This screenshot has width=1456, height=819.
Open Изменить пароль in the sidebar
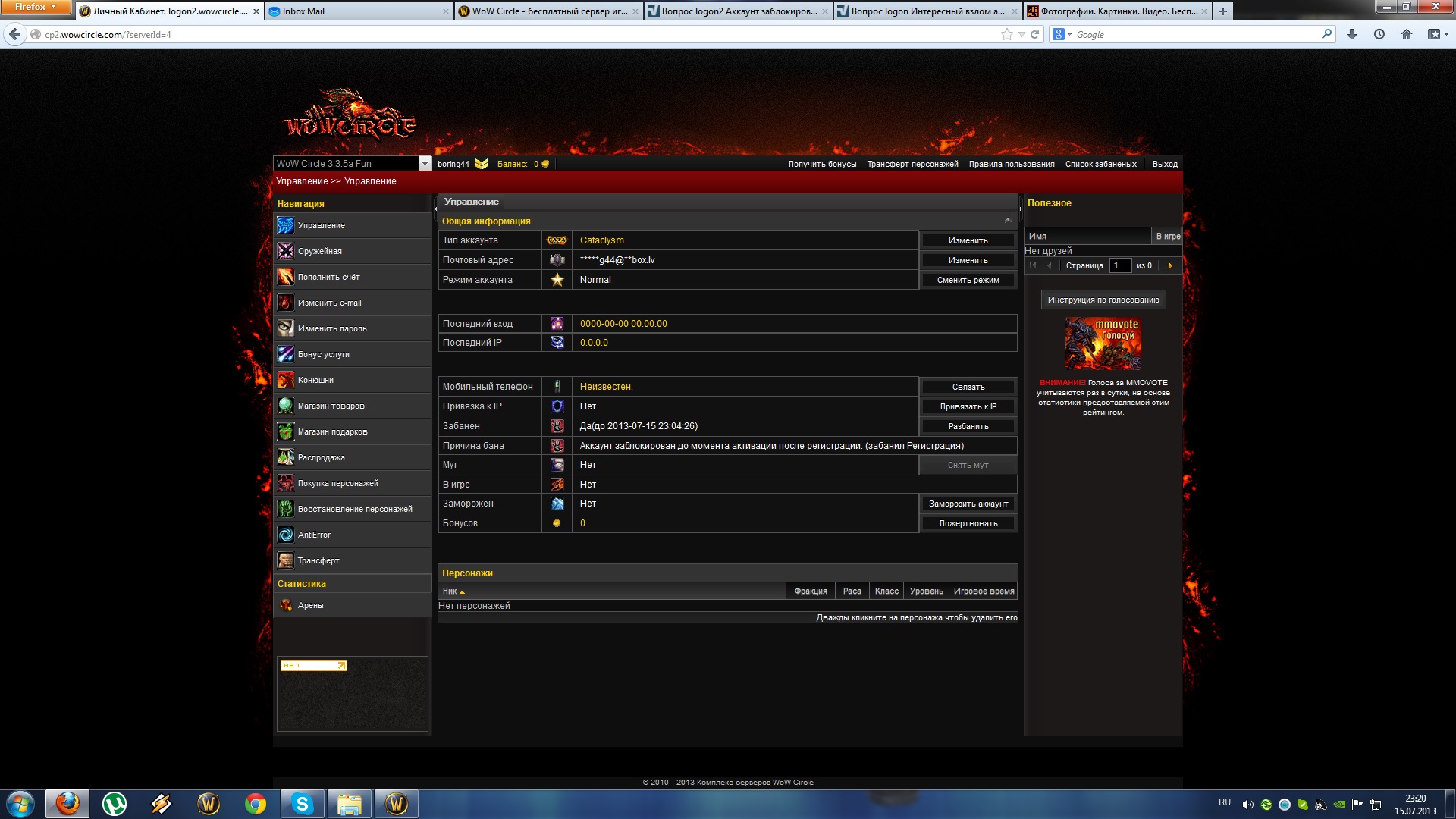pos(352,328)
